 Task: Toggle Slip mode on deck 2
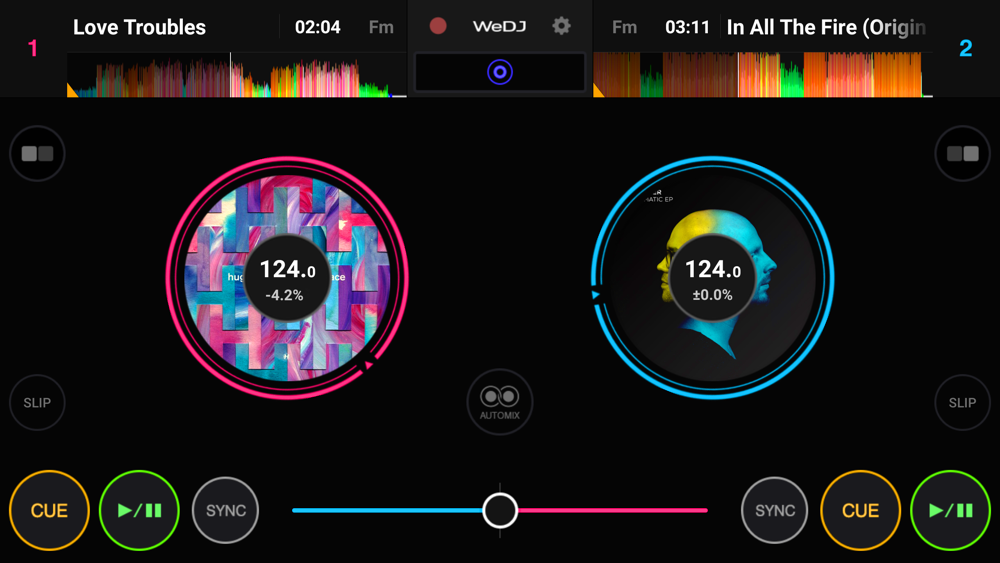click(962, 402)
